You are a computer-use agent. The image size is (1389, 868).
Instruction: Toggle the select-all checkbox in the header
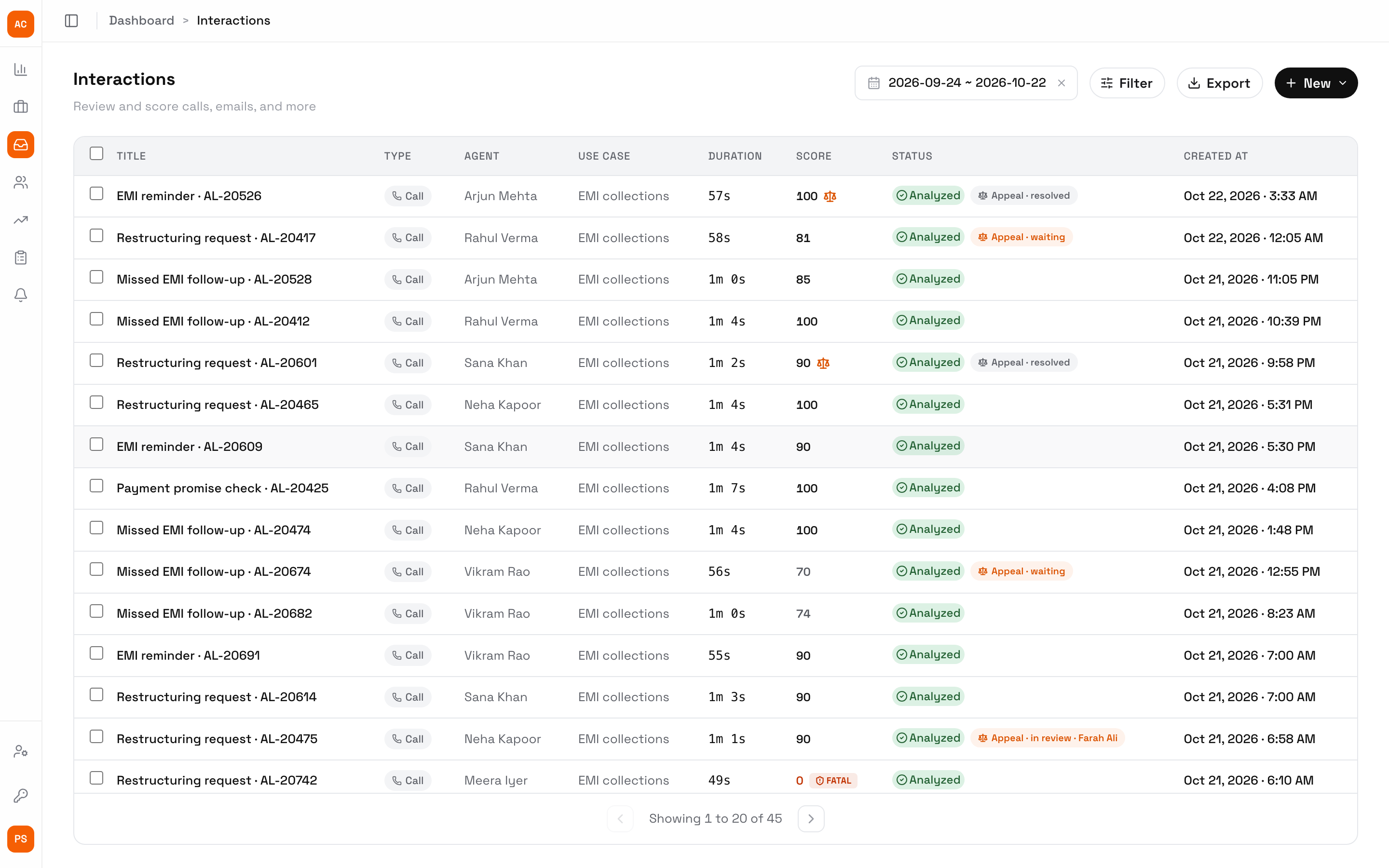[96, 153]
